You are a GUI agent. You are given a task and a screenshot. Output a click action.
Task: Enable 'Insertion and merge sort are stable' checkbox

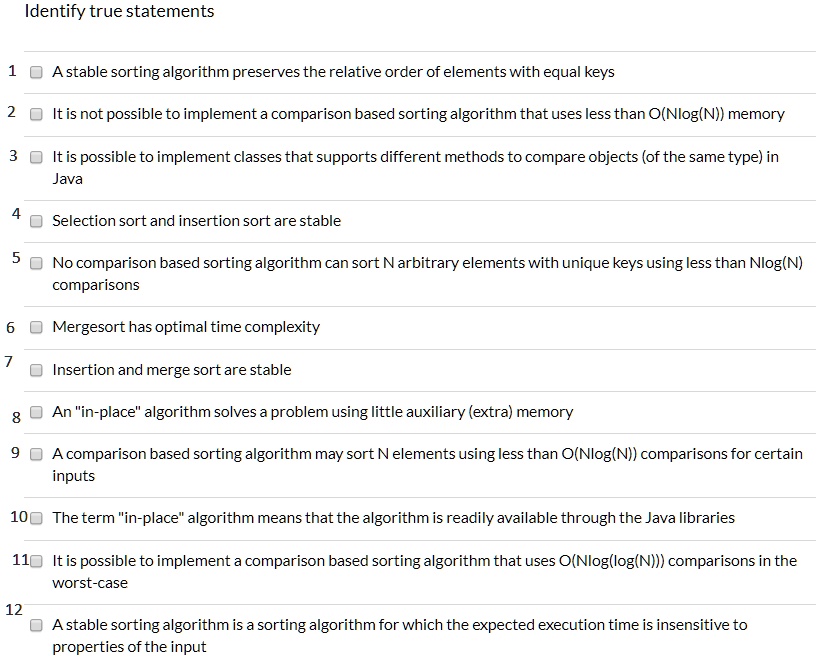tap(36, 370)
